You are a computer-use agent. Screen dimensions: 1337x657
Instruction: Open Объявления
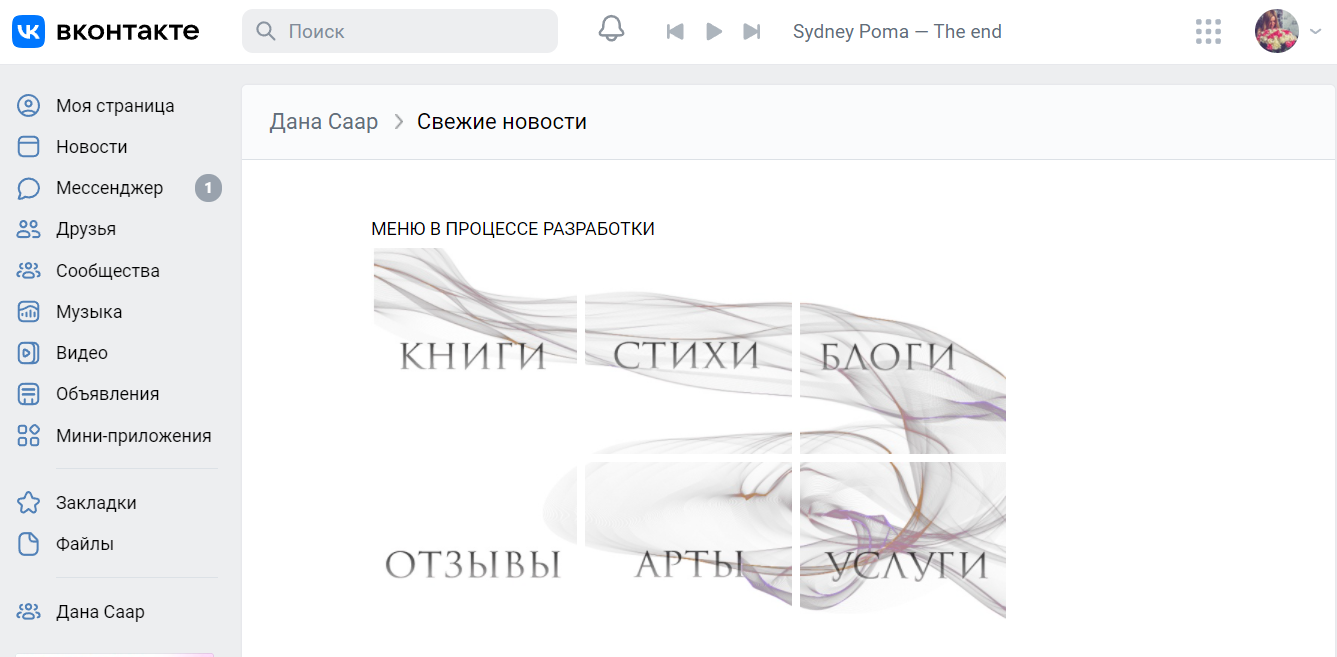click(108, 394)
